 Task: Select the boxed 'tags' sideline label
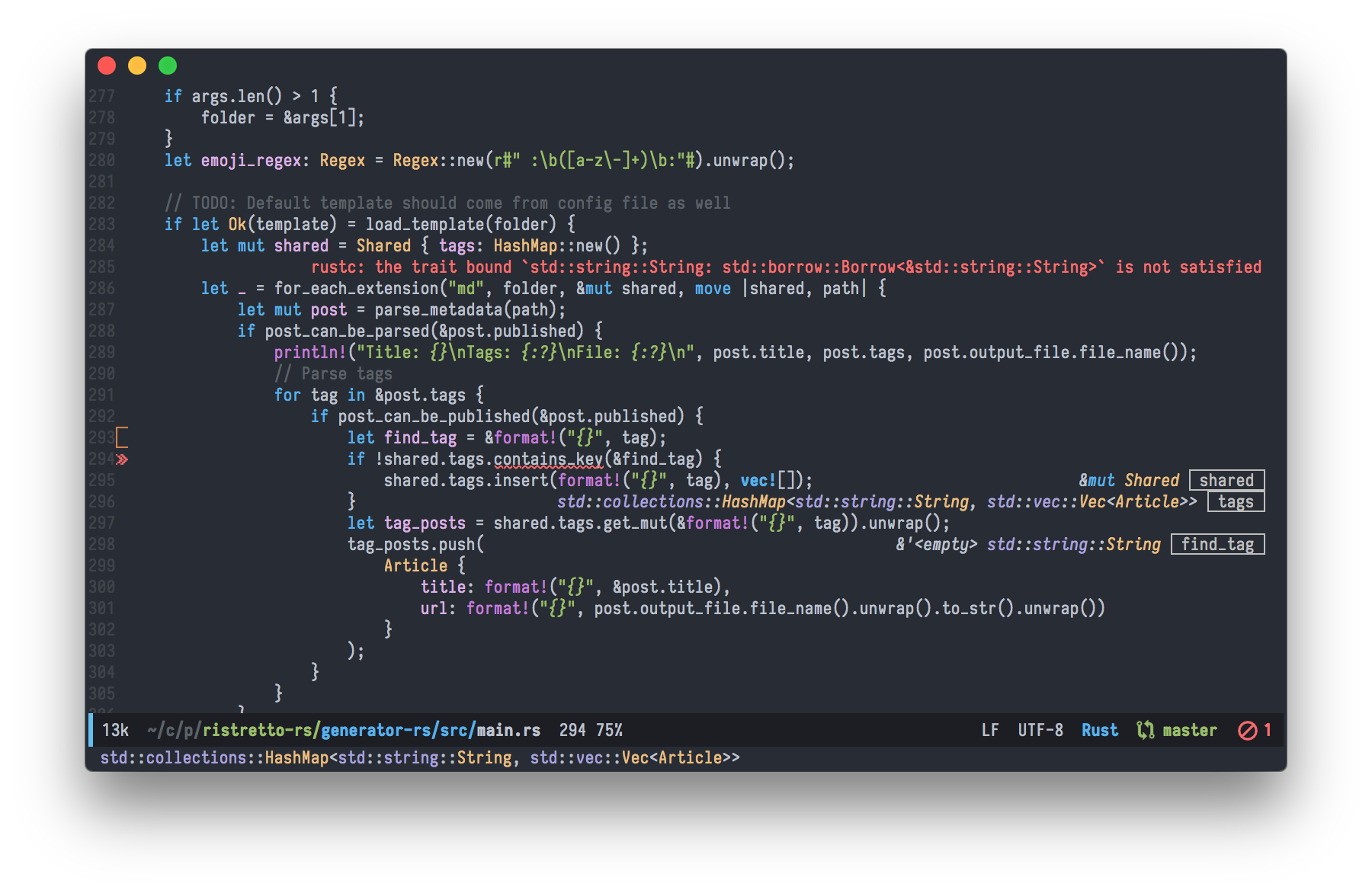coord(1236,501)
